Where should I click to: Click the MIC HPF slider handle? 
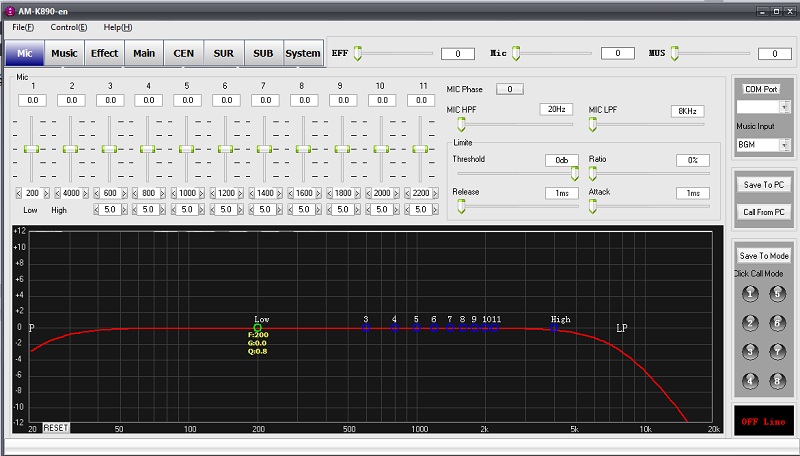461,125
